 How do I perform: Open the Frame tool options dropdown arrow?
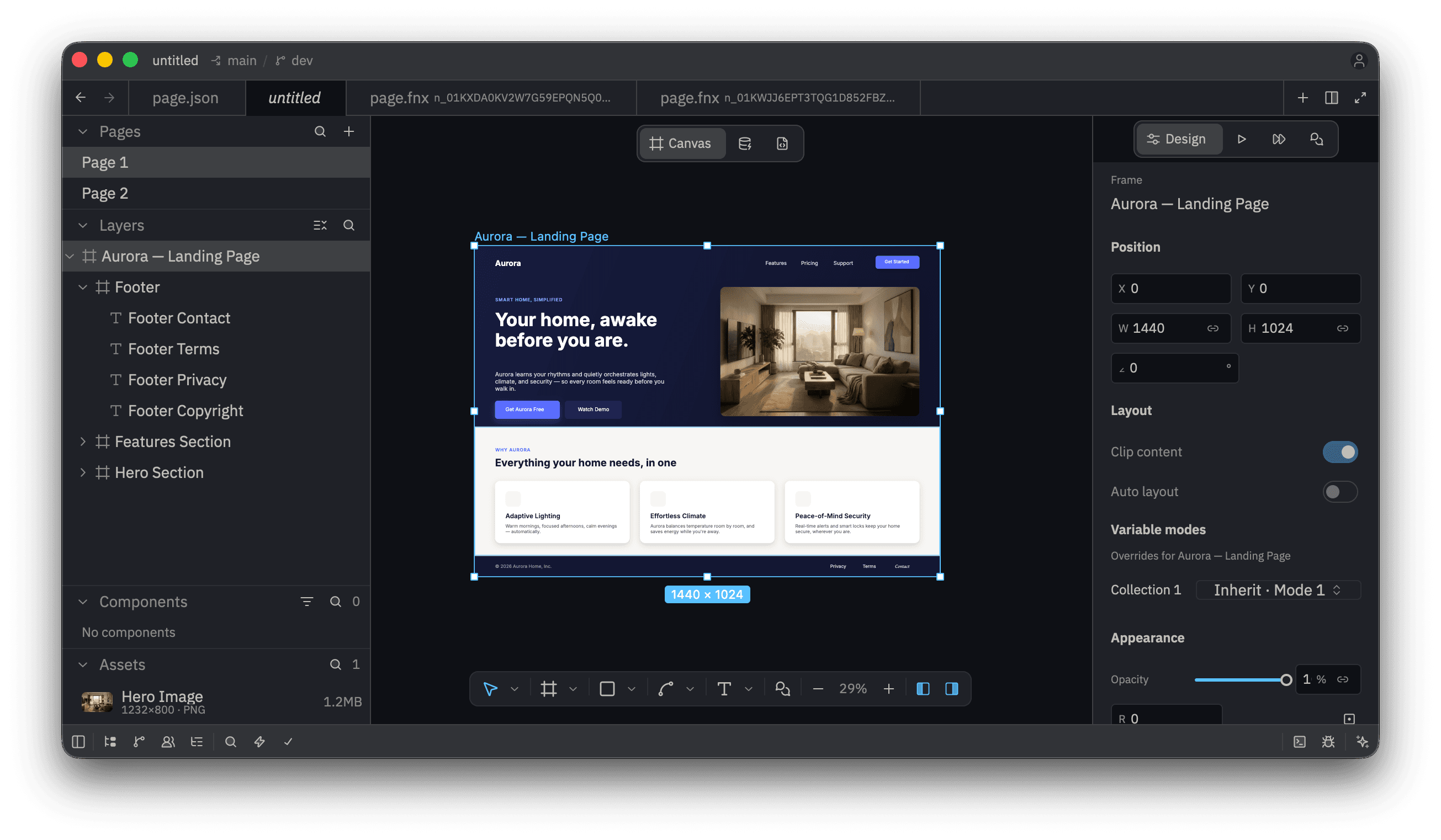[573, 689]
